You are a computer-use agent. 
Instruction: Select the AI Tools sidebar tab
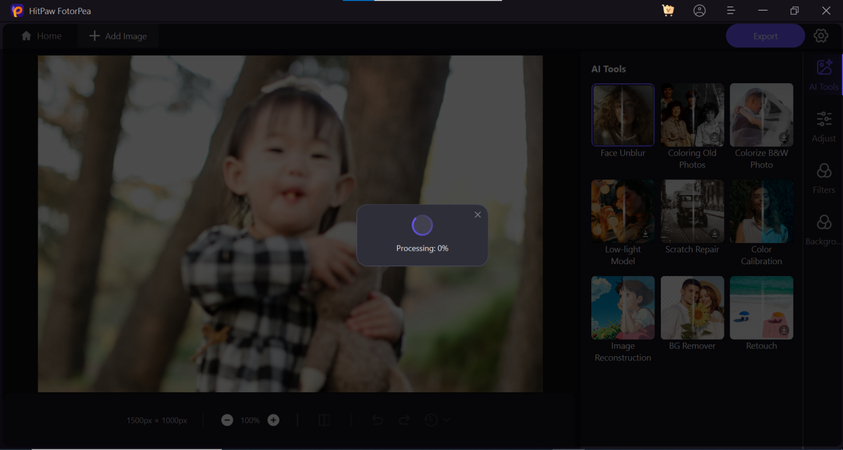(824, 75)
